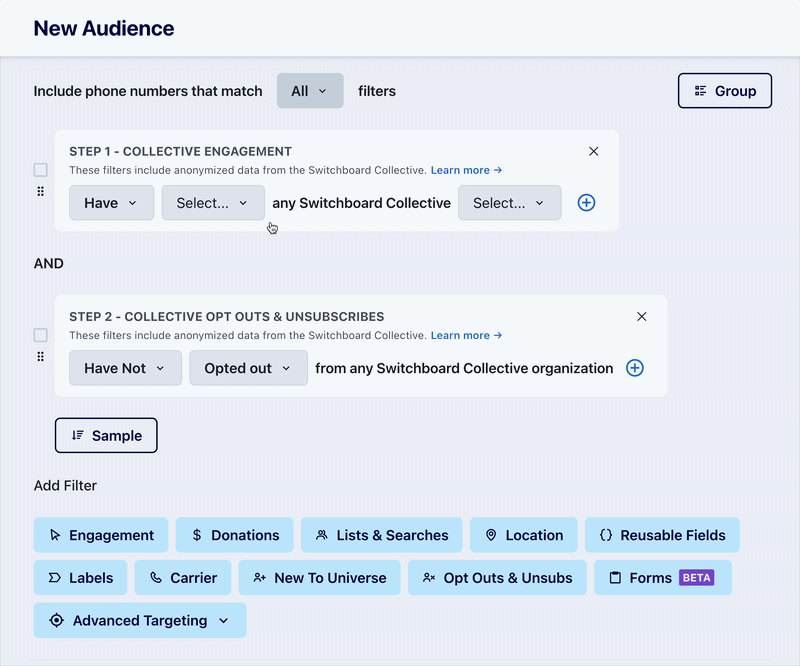The image size is (800, 666).
Task: Add a Reusable Fields filter
Action: point(662,535)
